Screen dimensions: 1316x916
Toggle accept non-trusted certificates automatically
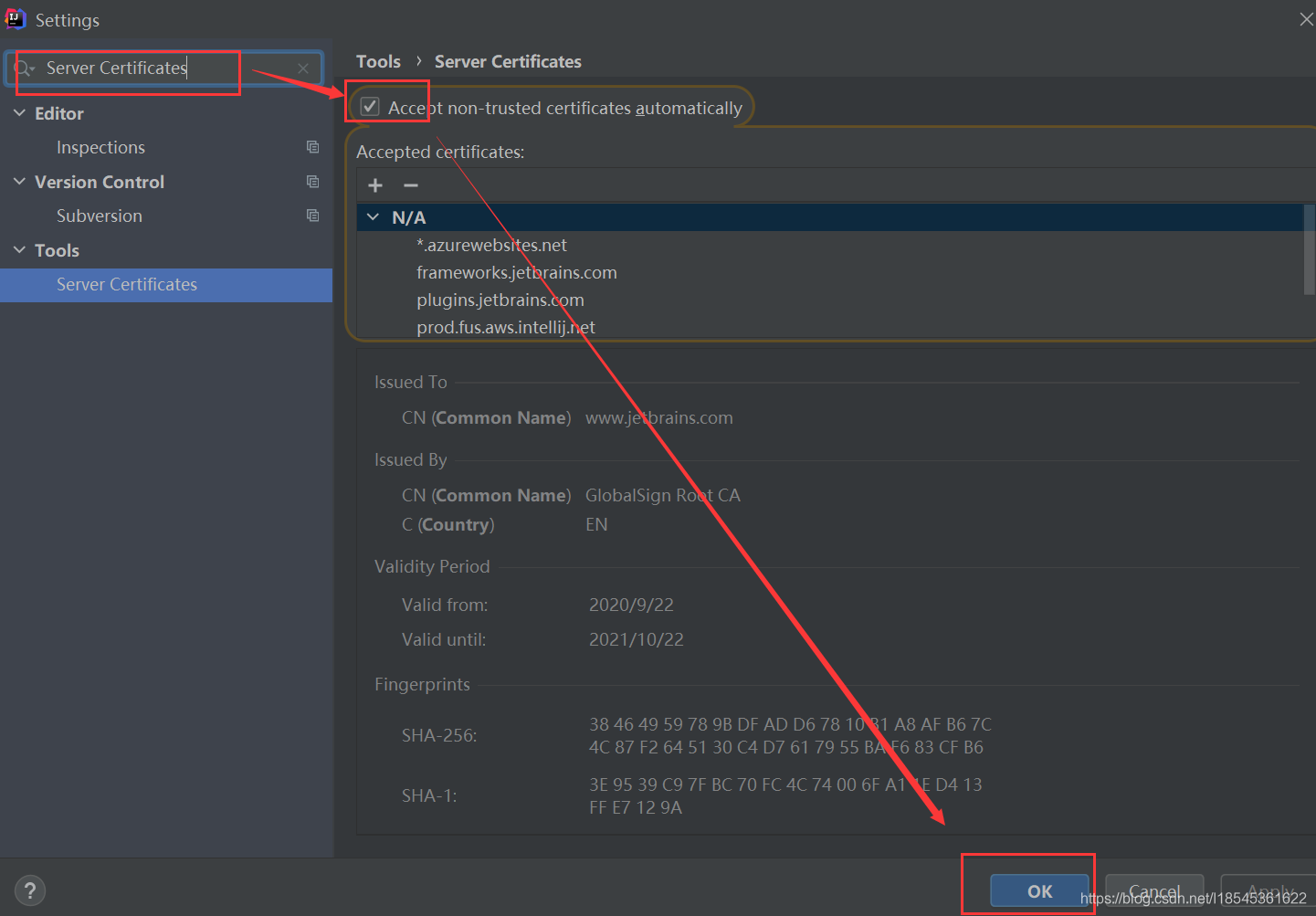coord(370,107)
